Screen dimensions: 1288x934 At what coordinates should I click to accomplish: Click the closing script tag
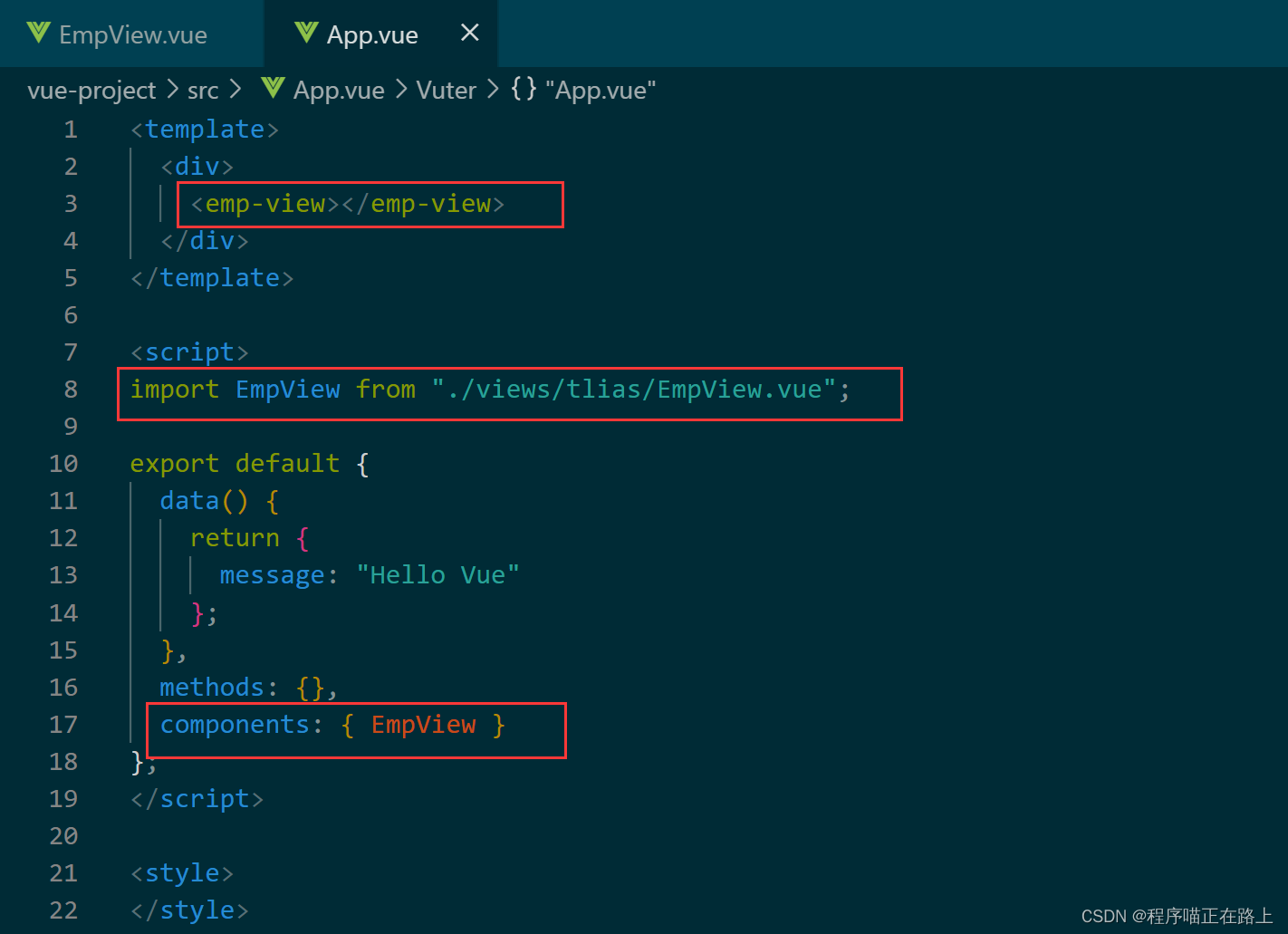(197, 799)
